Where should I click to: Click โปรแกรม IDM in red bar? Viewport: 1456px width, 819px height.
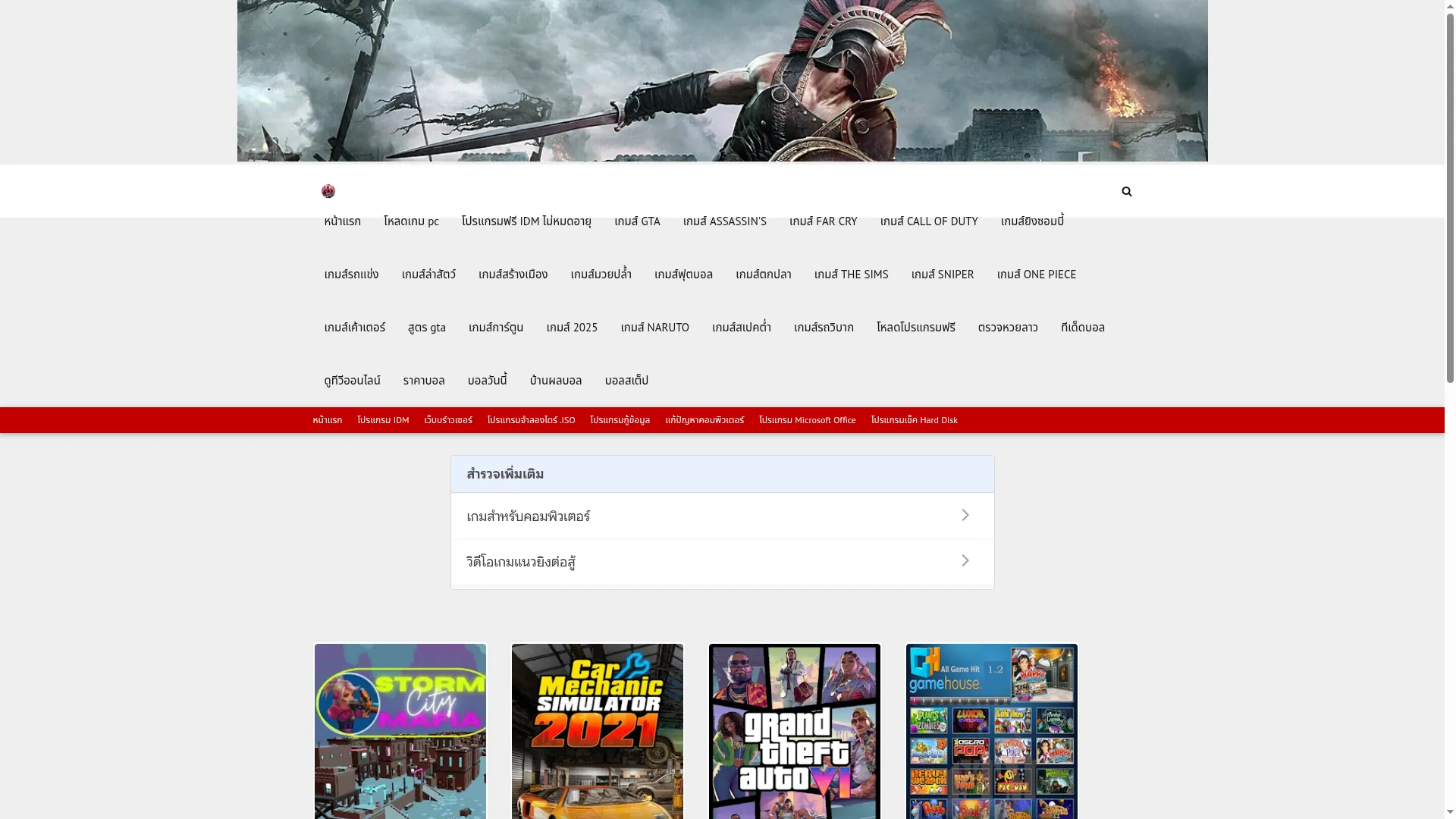383,420
